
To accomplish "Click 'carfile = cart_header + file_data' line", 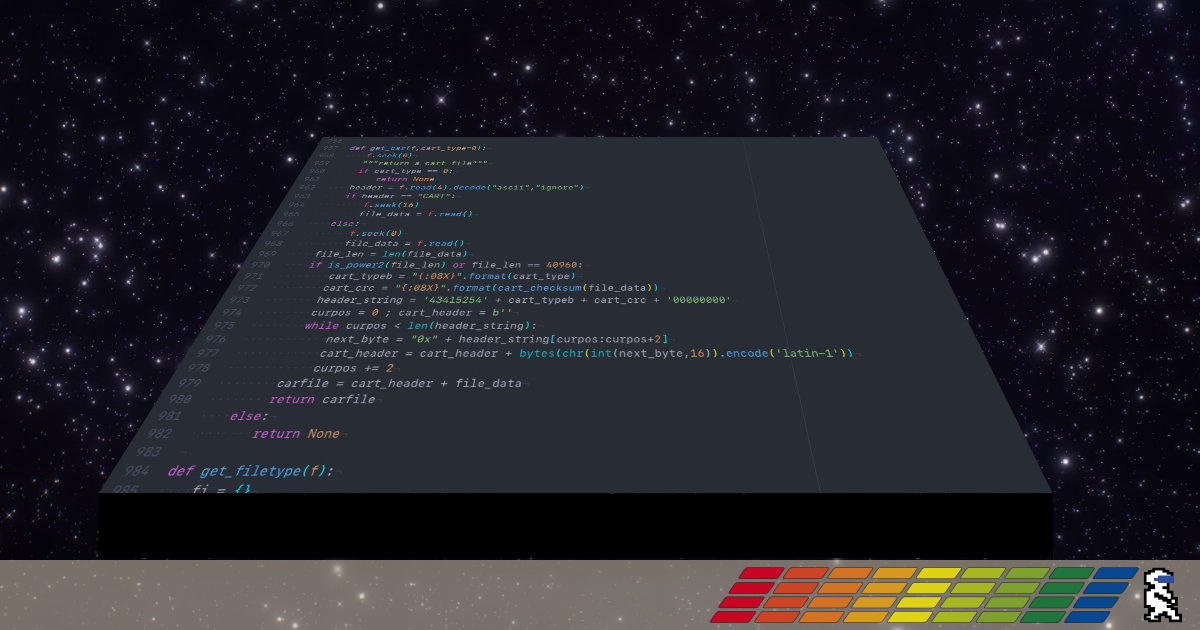I will [x=399, y=383].
